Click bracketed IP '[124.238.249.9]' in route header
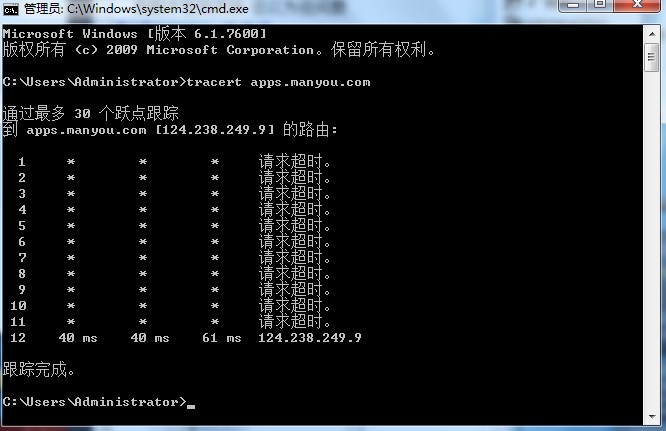666x431 pixels. pyautogui.click(x=215, y=130)
